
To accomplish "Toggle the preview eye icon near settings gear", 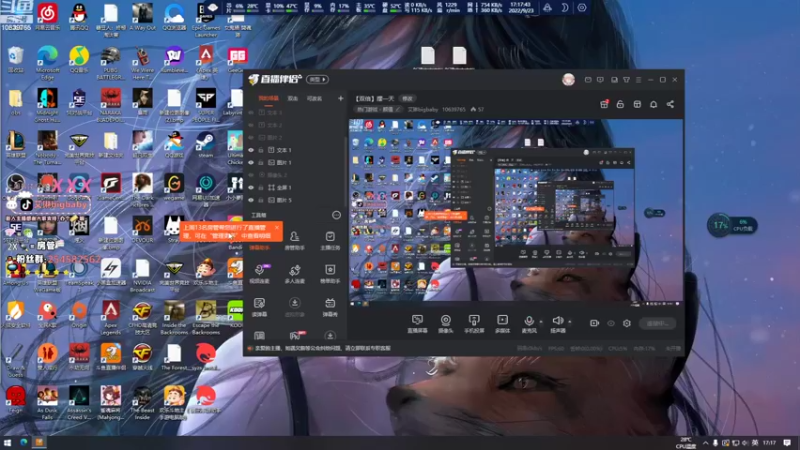I will (611, 323).
